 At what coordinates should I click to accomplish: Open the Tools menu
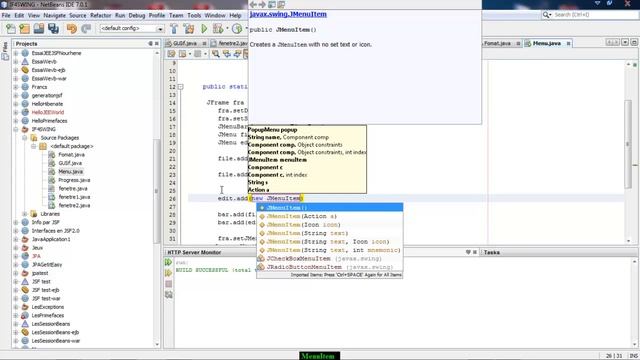[194, 16]
